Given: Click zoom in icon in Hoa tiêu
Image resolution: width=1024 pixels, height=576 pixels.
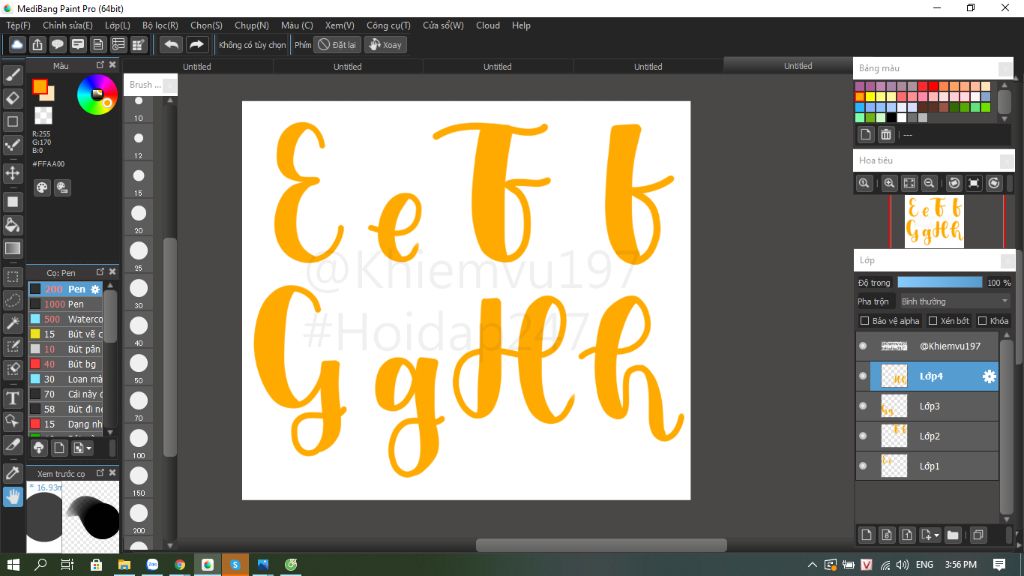Looking at the screenshot, I should (889, 184).
